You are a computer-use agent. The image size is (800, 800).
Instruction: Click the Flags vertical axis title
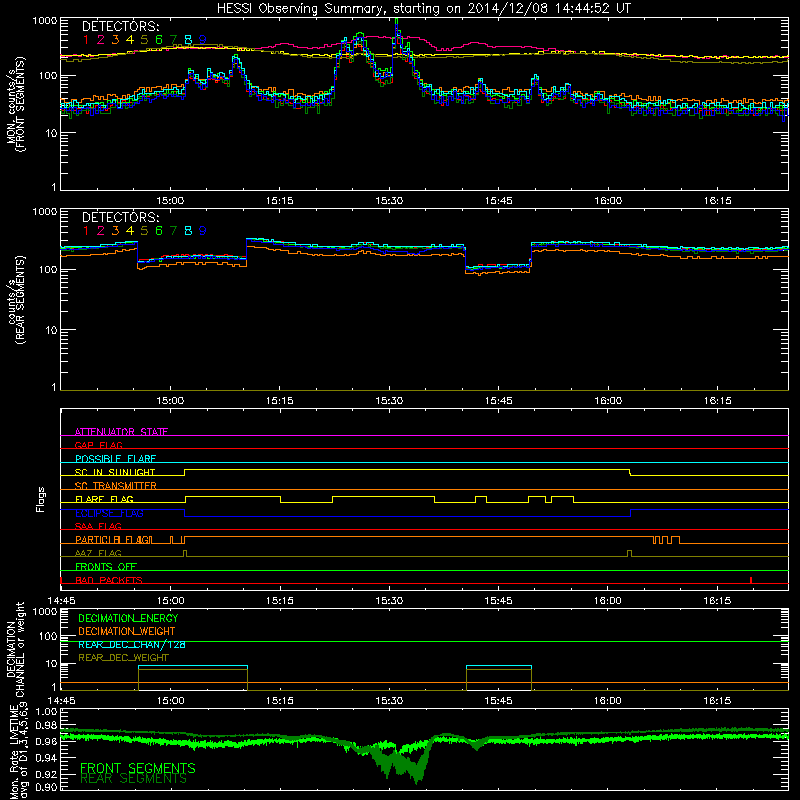(41, 499)
